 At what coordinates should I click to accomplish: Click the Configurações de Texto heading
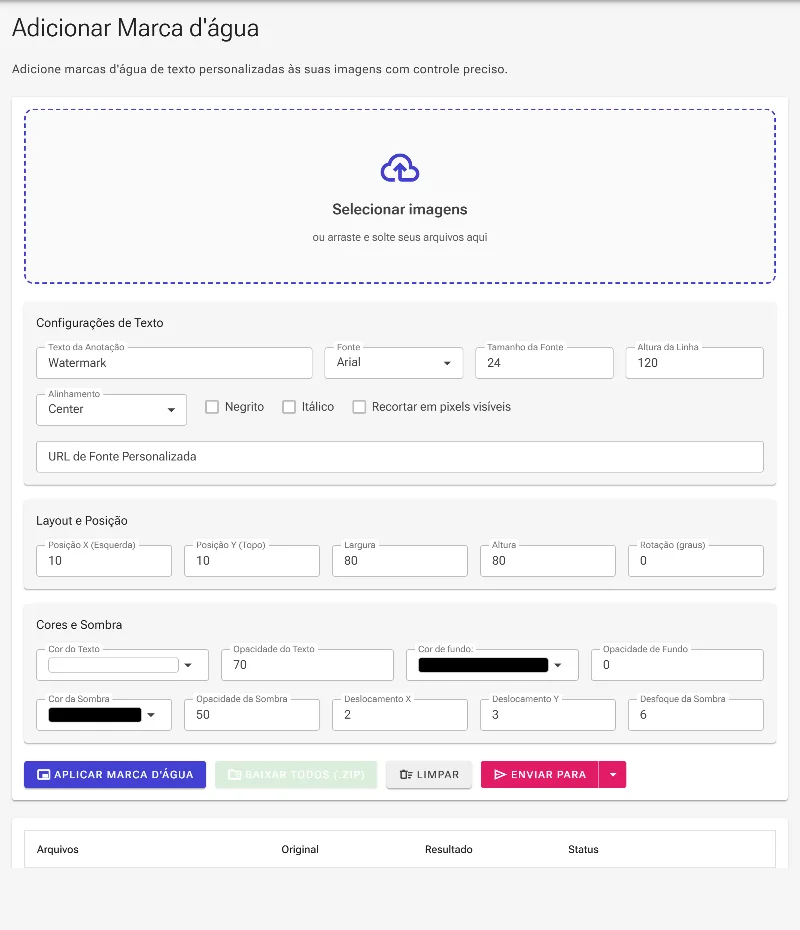[100, 323]
